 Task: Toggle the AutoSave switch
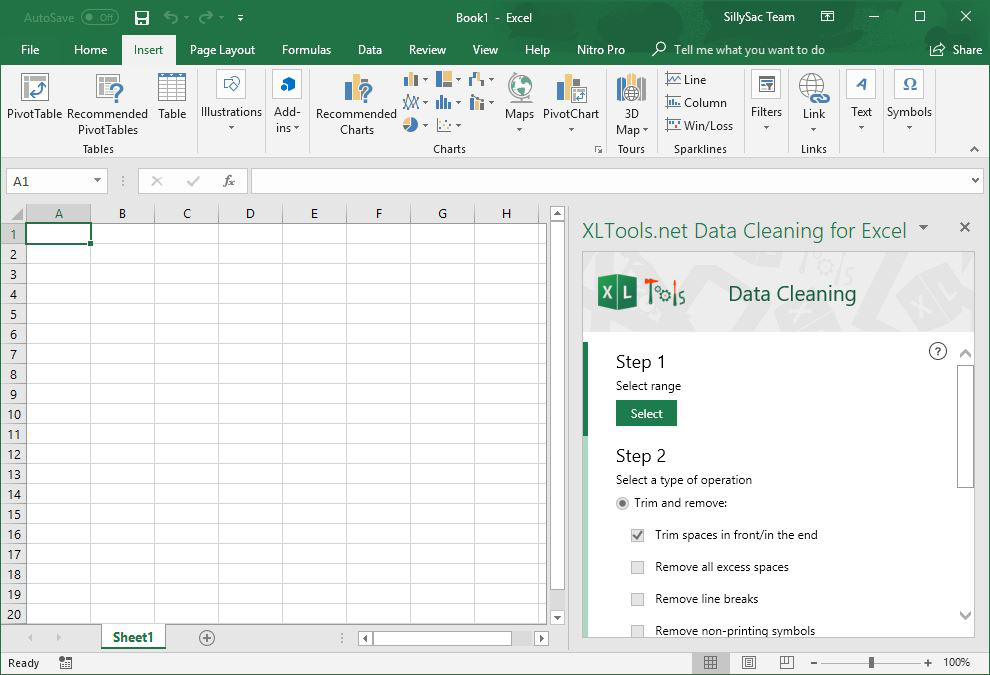click(99, 18)
